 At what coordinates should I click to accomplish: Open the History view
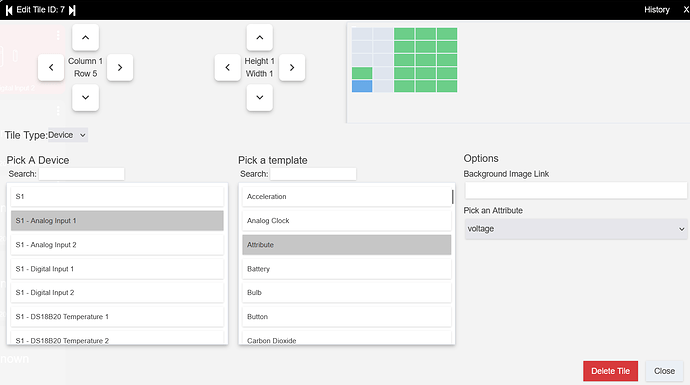[x=657, y=10]
